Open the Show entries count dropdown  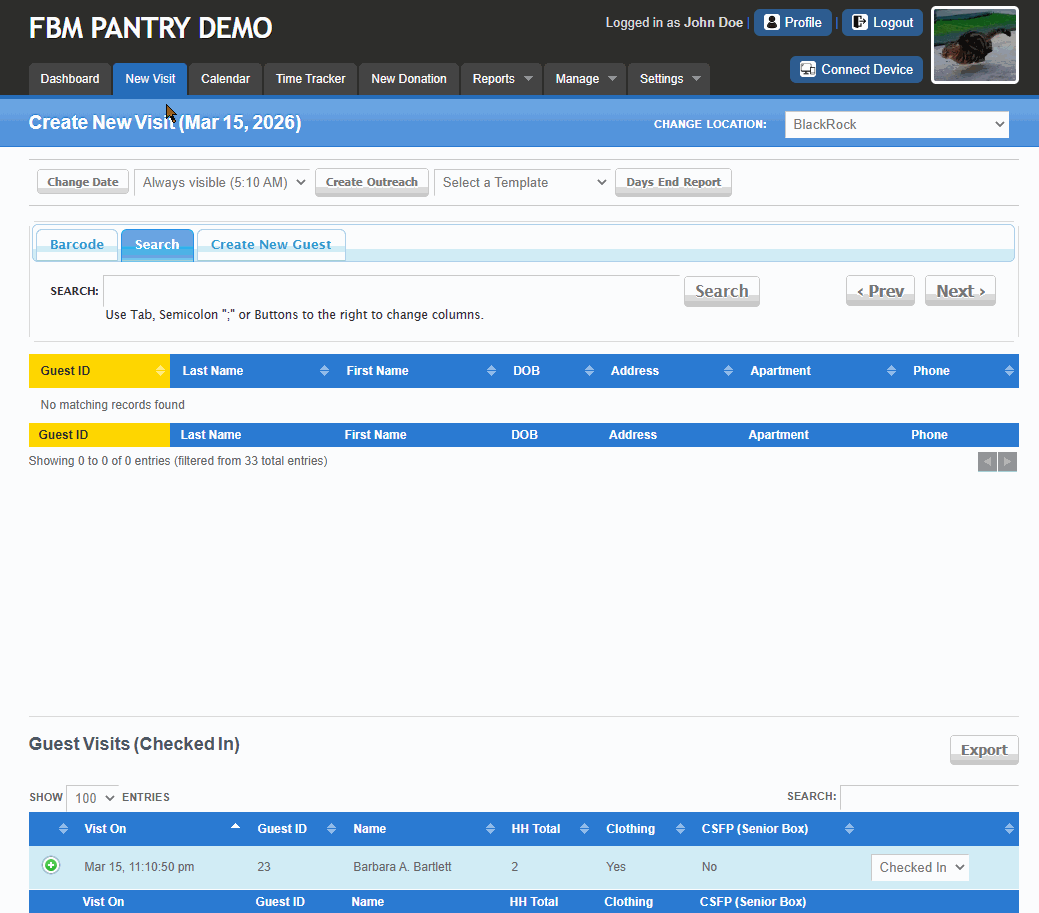pyautogui.click(x=92, y=798)
